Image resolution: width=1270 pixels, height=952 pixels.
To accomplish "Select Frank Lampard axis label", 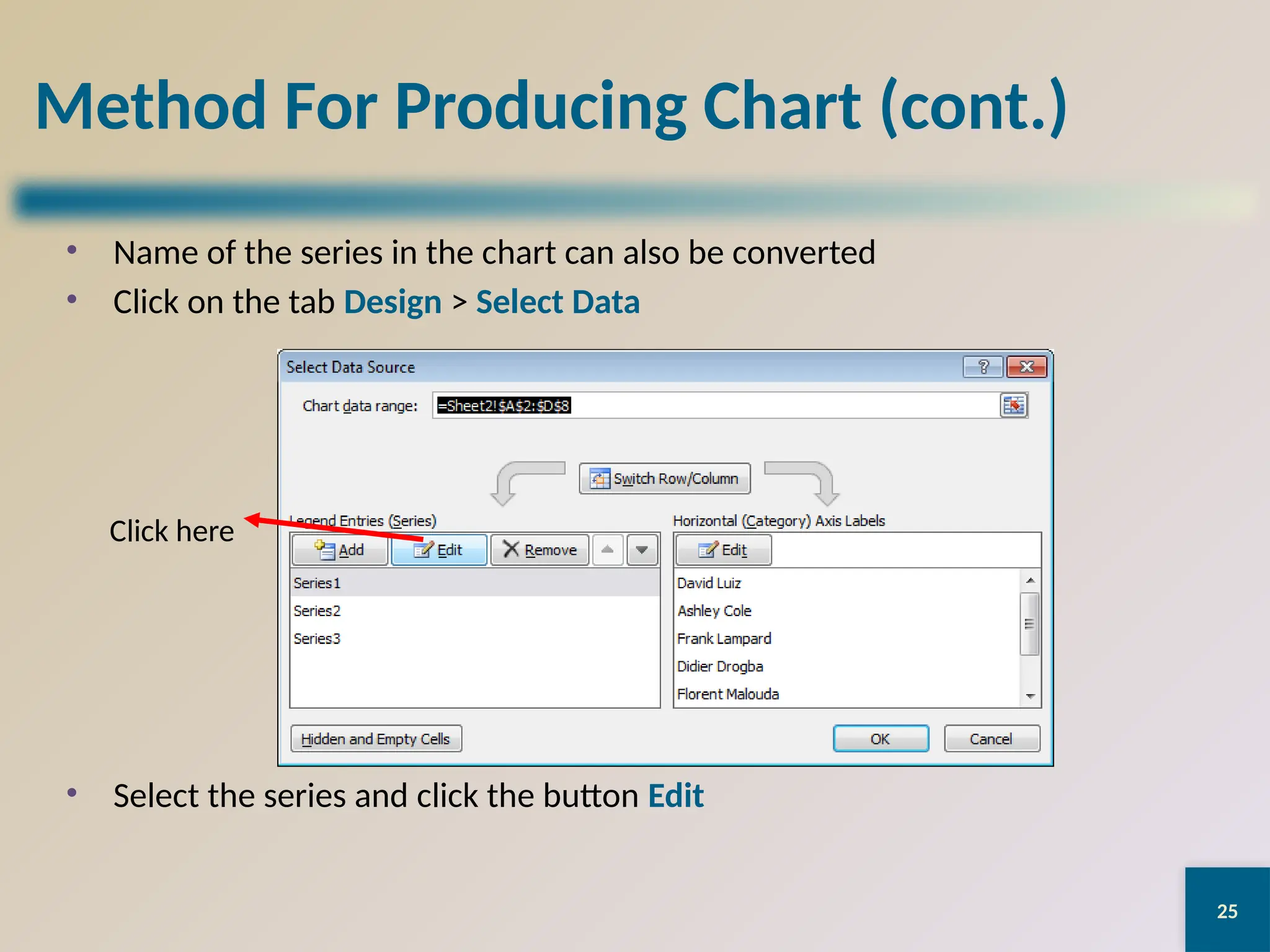I will 847,638.
